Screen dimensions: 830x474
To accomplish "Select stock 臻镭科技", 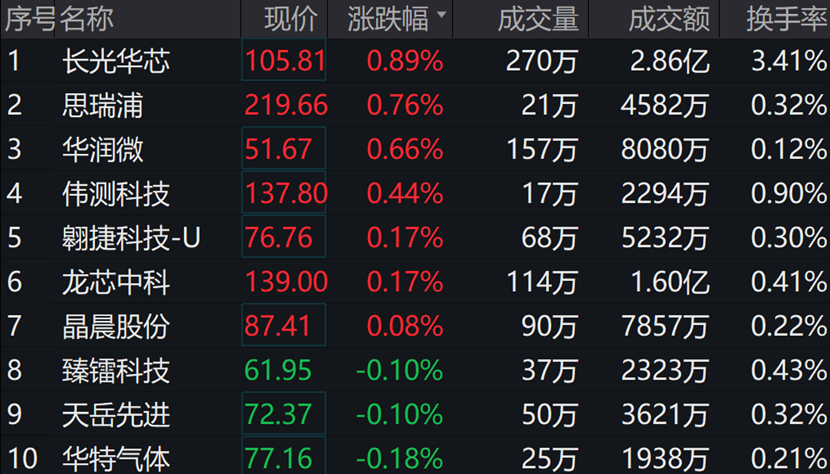I will point(116,370).
